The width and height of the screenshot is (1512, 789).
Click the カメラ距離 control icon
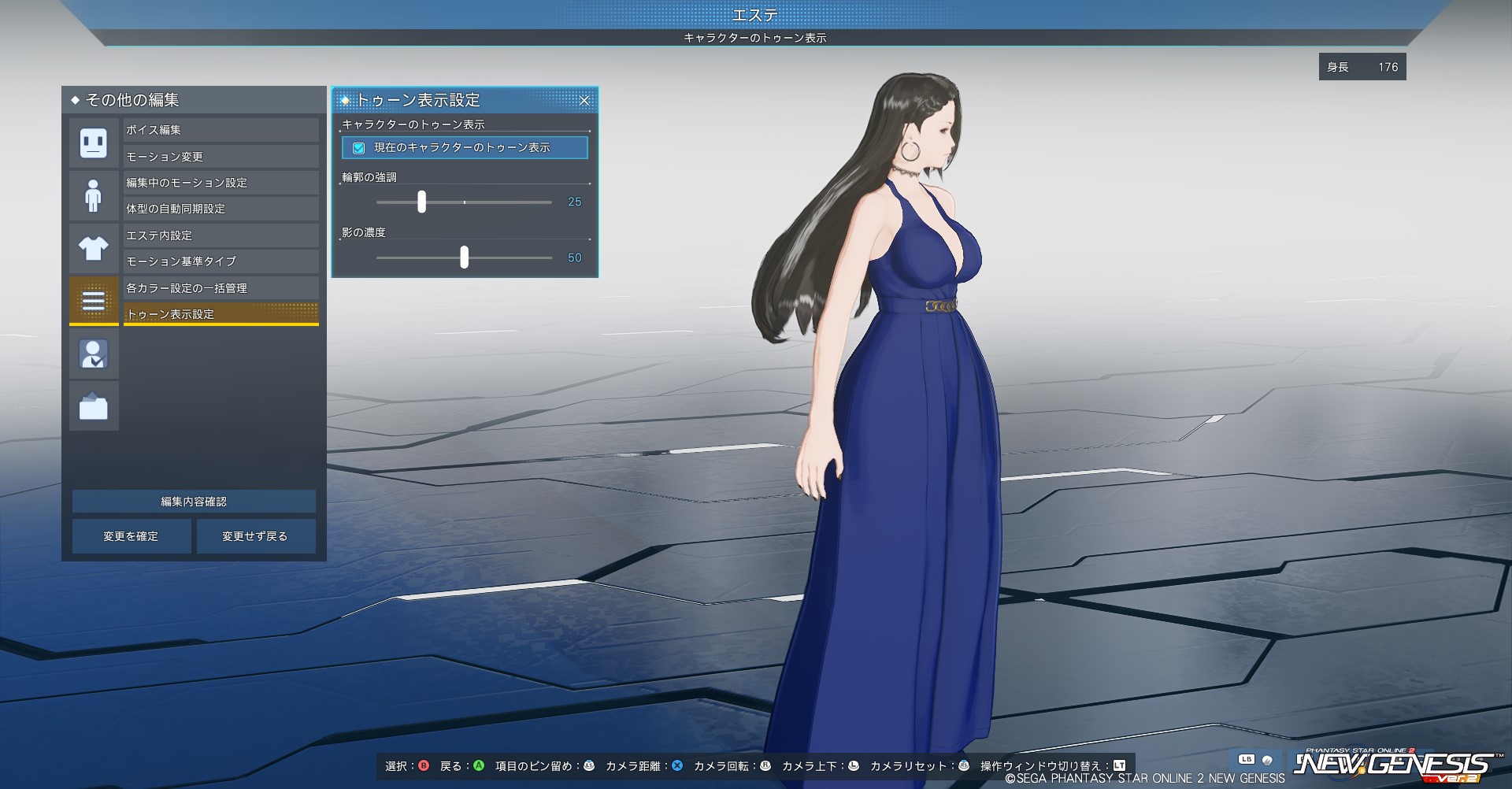pos(677,765)
